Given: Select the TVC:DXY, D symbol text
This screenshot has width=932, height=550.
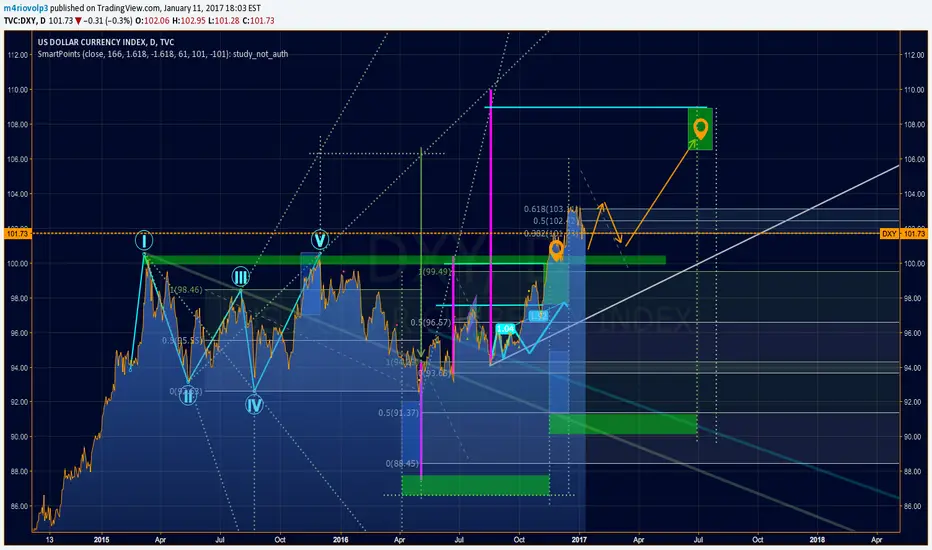Looking at the screenshot, I should pyautogui.click(x=25, y=21).
